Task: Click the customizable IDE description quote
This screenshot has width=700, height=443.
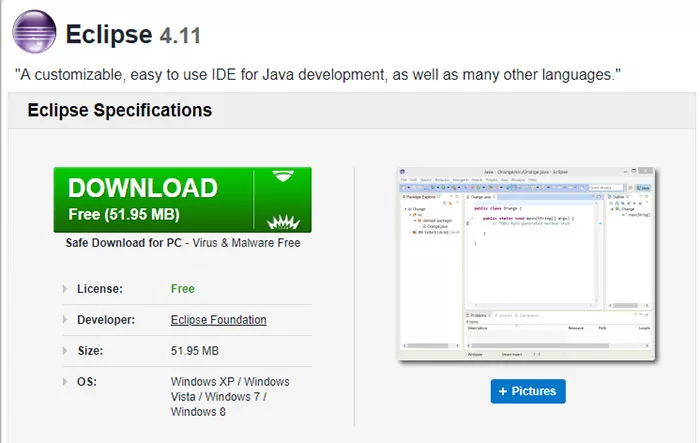Action: 317,75
